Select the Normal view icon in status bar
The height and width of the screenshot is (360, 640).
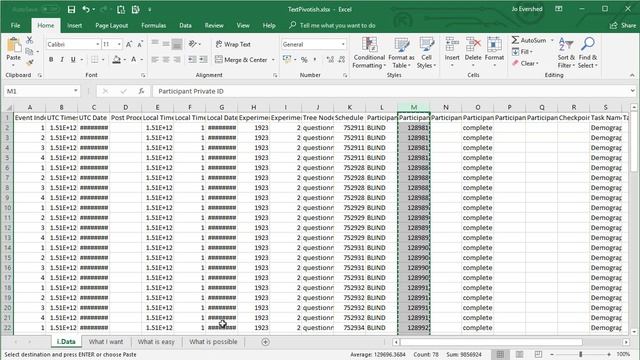pyautogui.click(x=500, y=354)
